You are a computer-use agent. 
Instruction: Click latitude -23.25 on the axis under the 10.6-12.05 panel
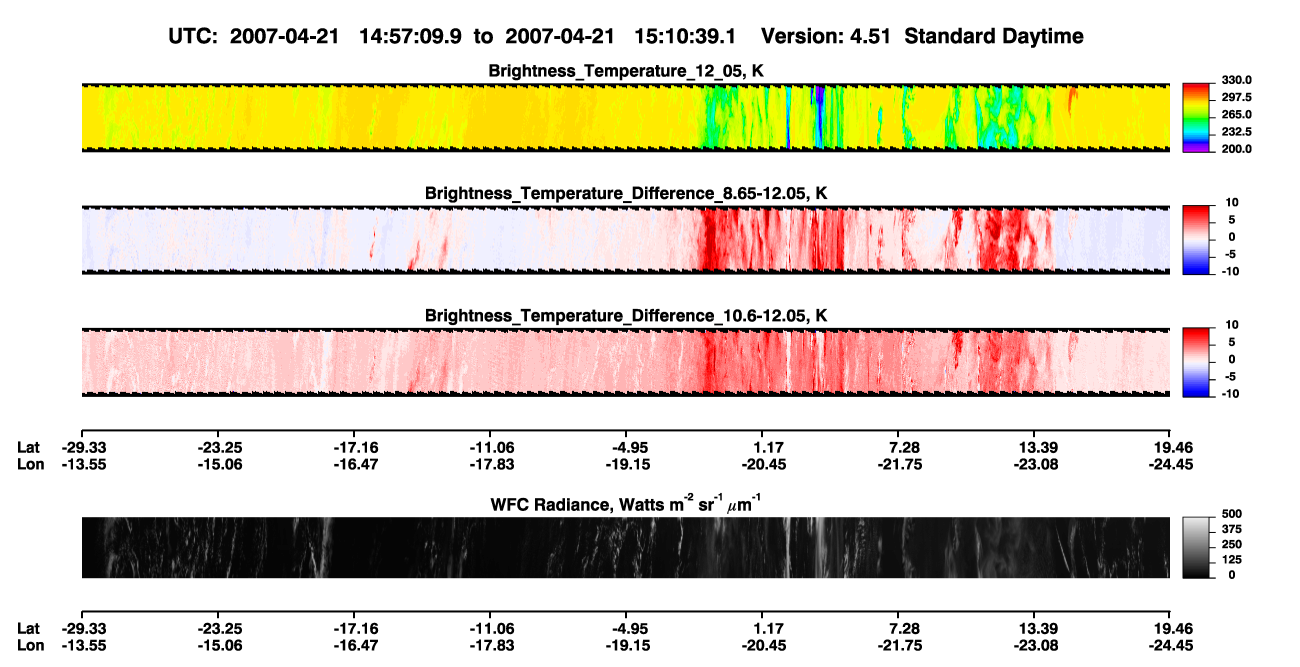click(218, 447)
